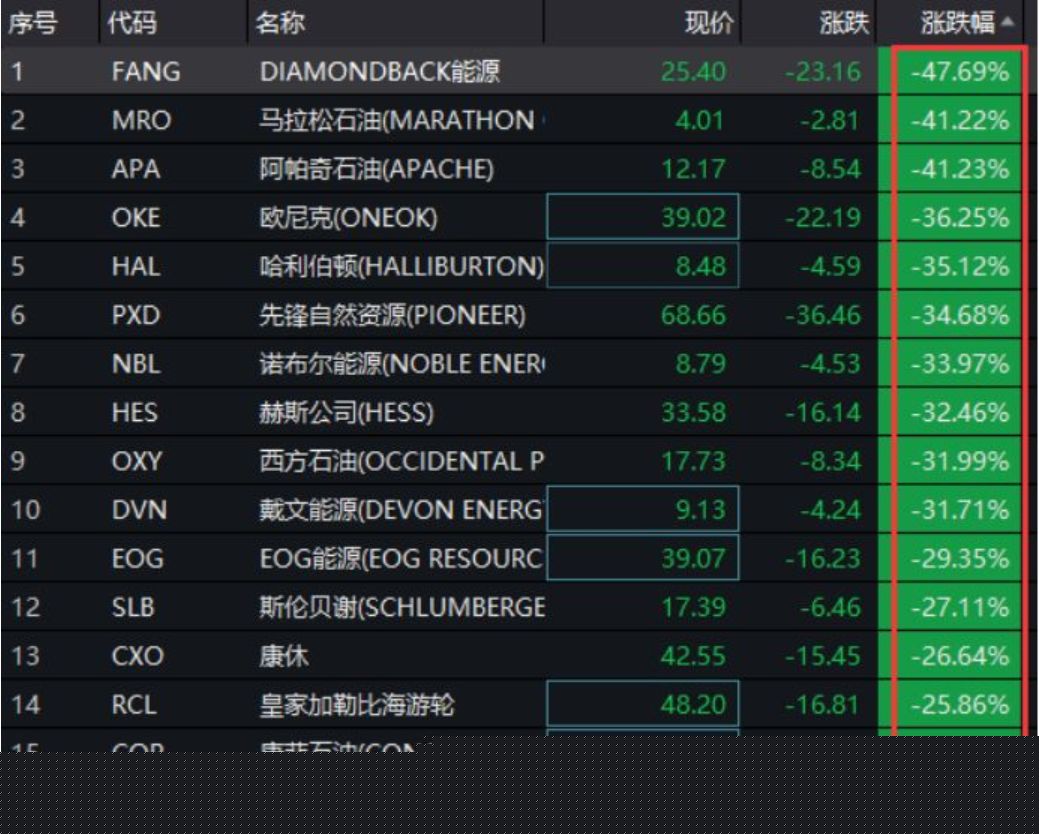1039x834 pixels.
Task: Click EOG current price 39.07
Action: [x=693, y=558]
